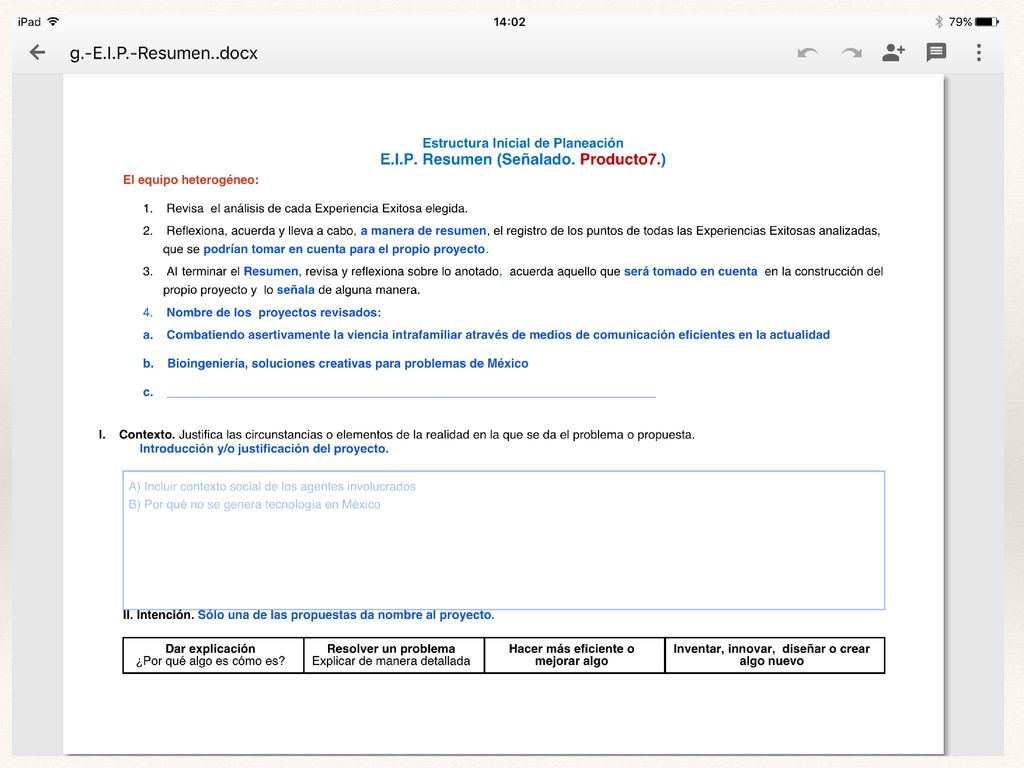Click the Resolver un problema table cell
Viewport: 1024px width, 768px height.
[x=394, y=655]
